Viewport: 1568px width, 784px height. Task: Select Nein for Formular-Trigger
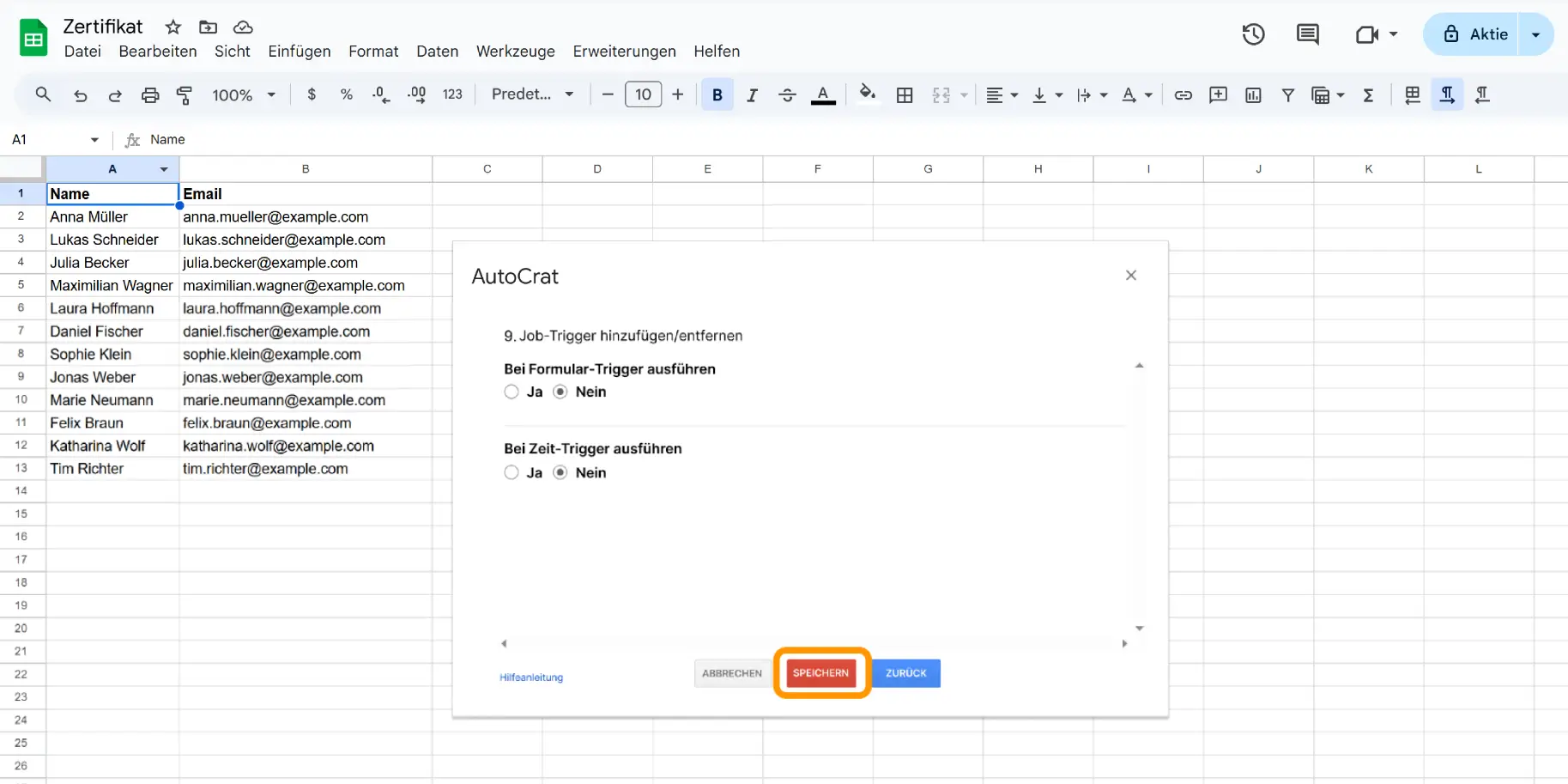[x=560, y=392]
